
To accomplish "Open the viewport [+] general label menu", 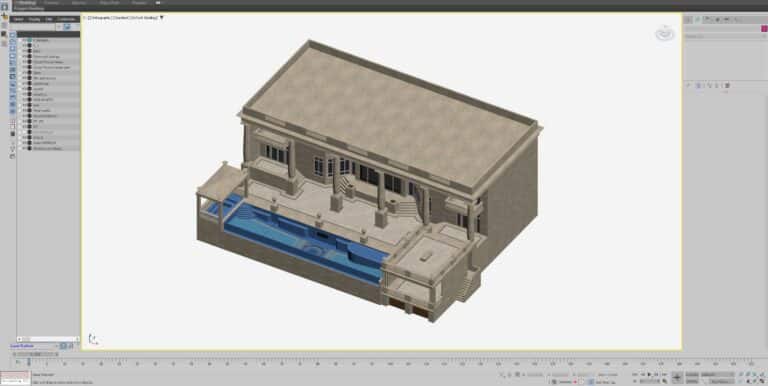I will coord(85,18).
